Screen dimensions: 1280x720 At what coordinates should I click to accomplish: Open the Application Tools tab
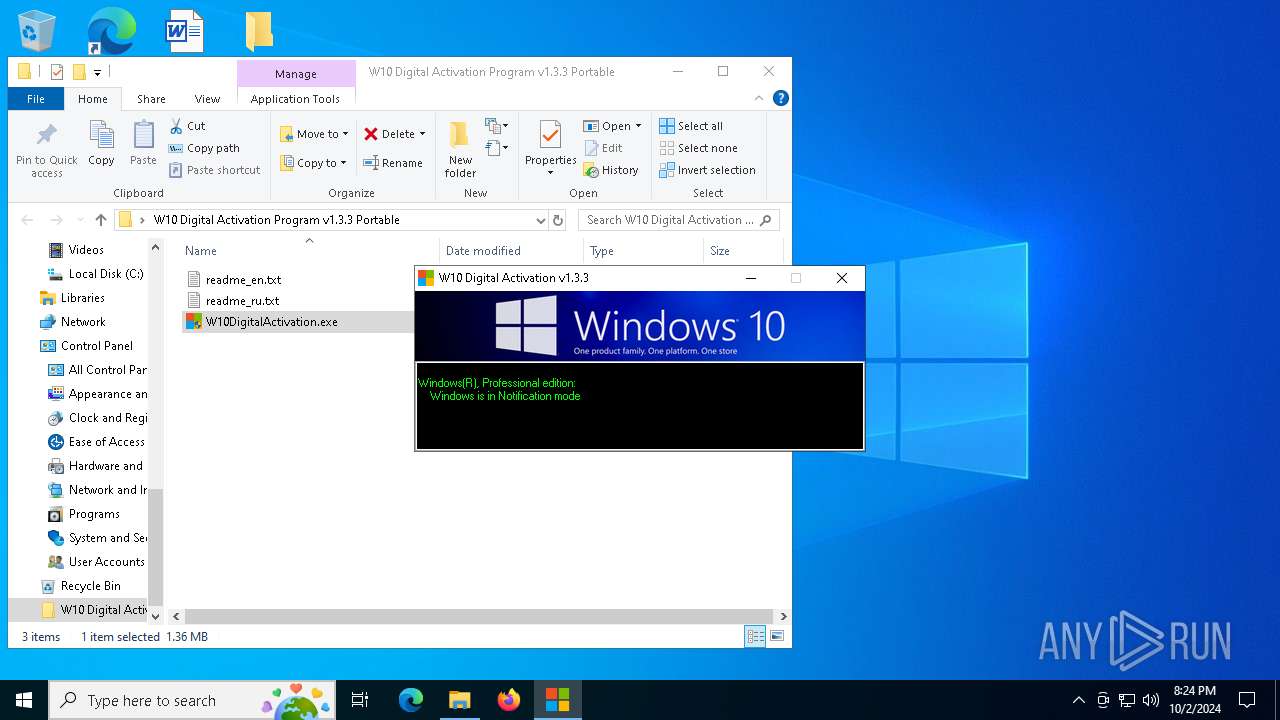pos(295,99)
